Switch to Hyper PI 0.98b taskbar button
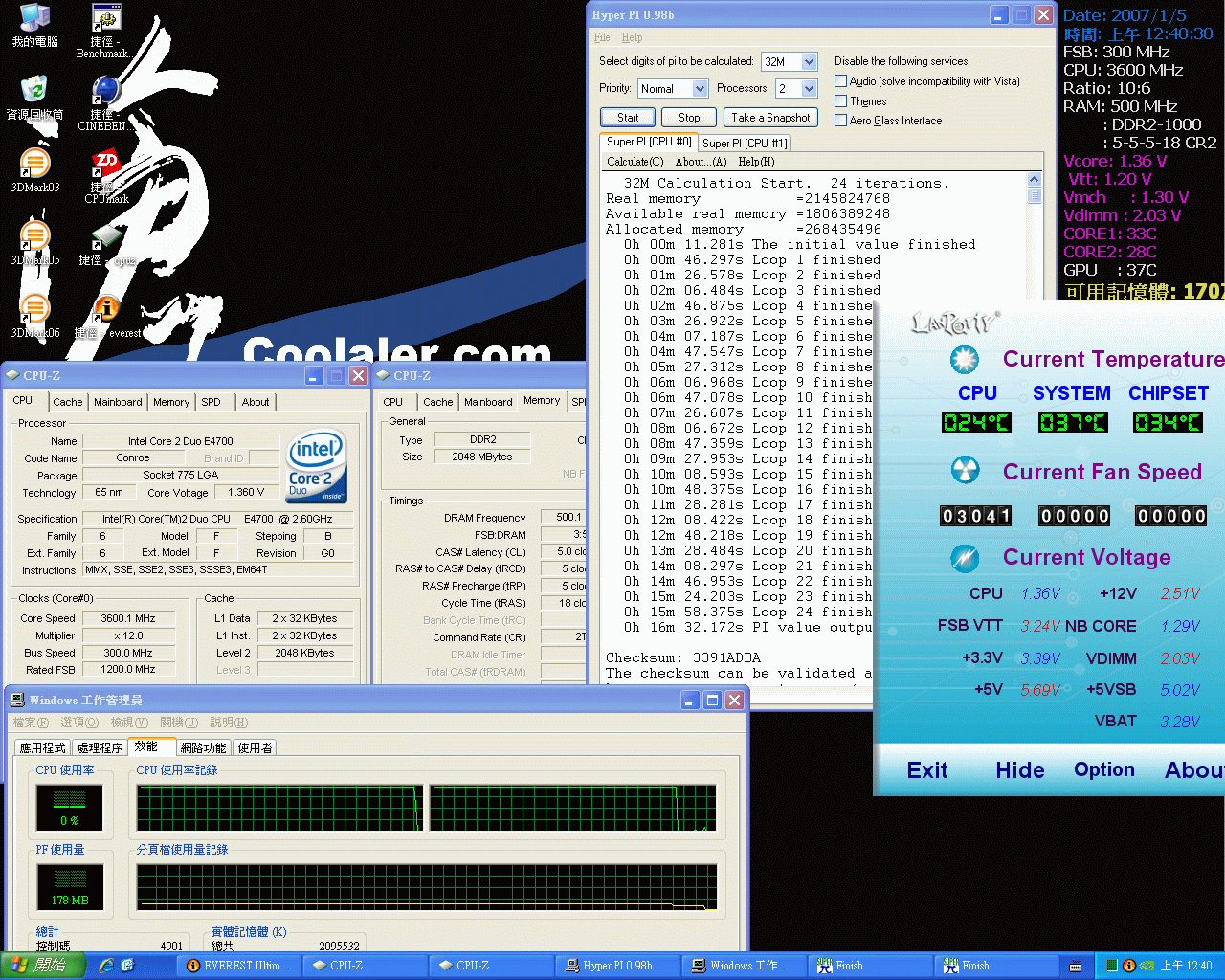The width and height of the screenshot is (1225, 980). (x=617, y=966)
